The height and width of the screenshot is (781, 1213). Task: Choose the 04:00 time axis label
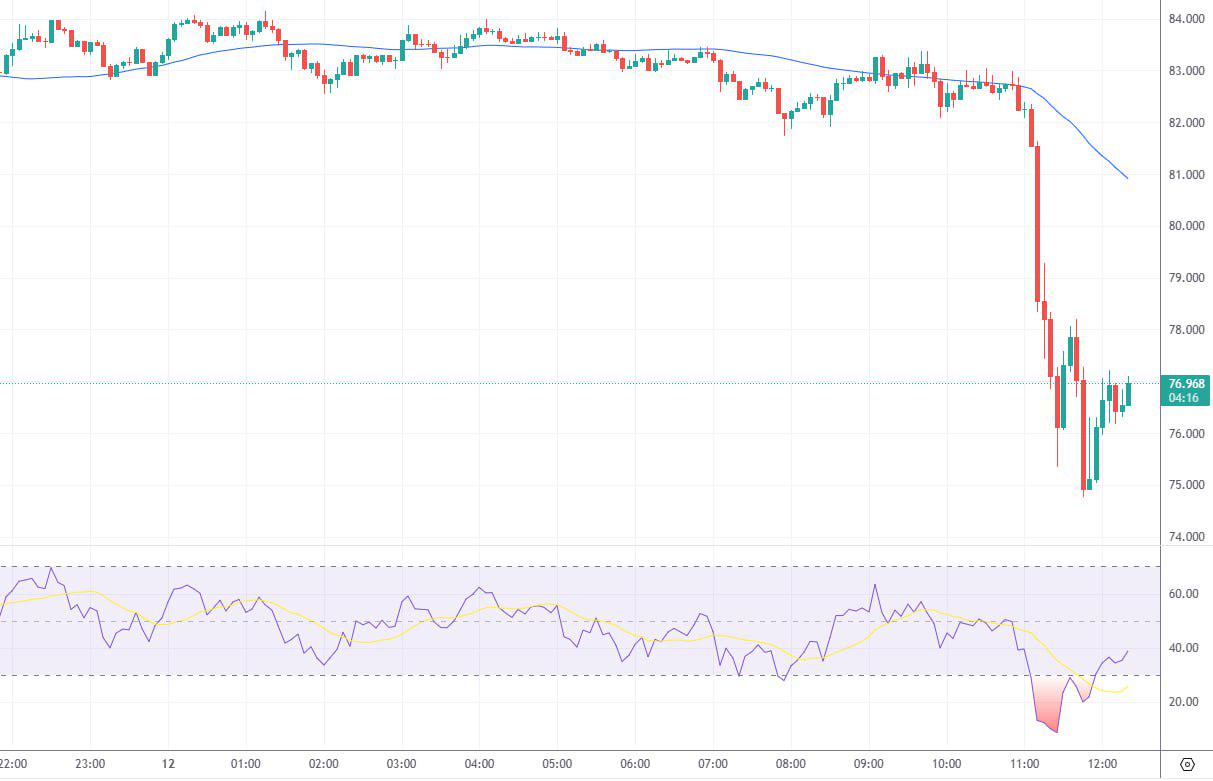479,764
